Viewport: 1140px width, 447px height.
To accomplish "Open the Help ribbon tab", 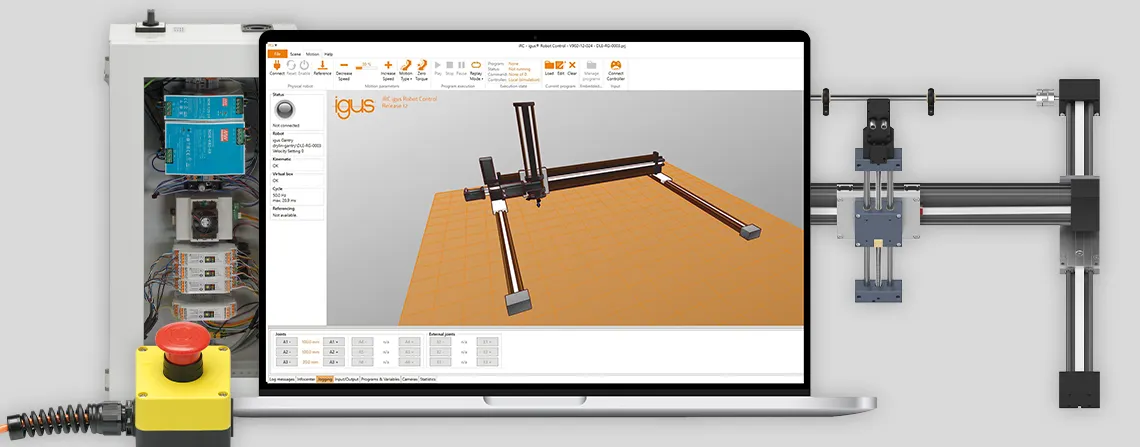I will click(x=329, y=54).
